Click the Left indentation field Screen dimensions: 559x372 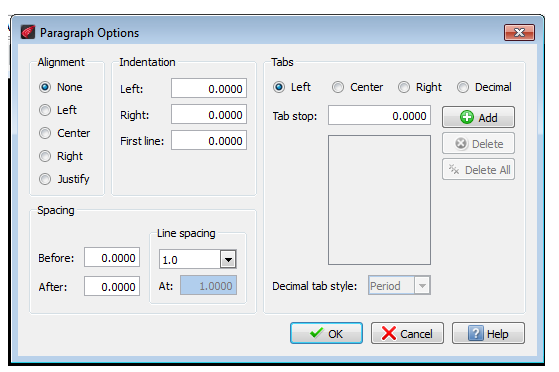(209, 88)
